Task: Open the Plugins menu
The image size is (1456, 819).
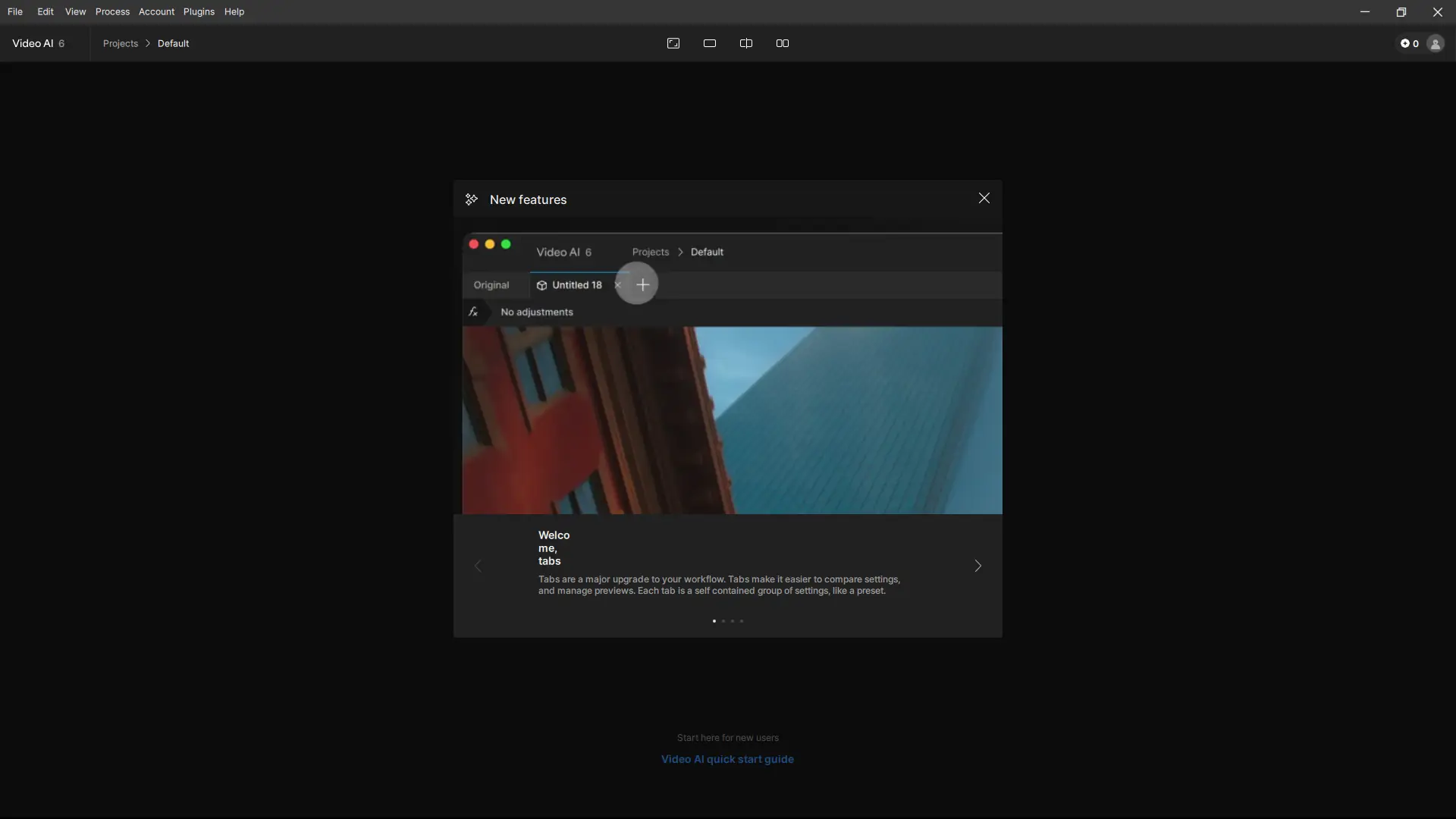Action: pyautogui.click(x=199, y=11)
